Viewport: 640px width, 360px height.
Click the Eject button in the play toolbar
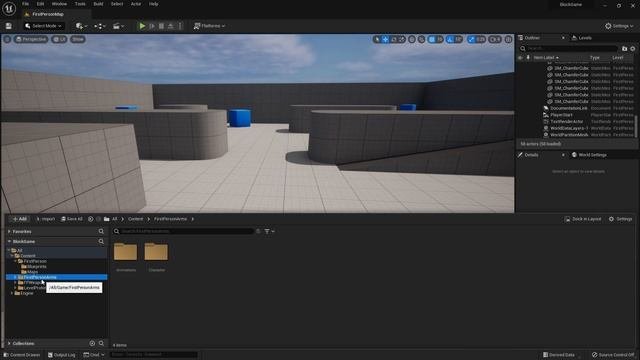171,26
